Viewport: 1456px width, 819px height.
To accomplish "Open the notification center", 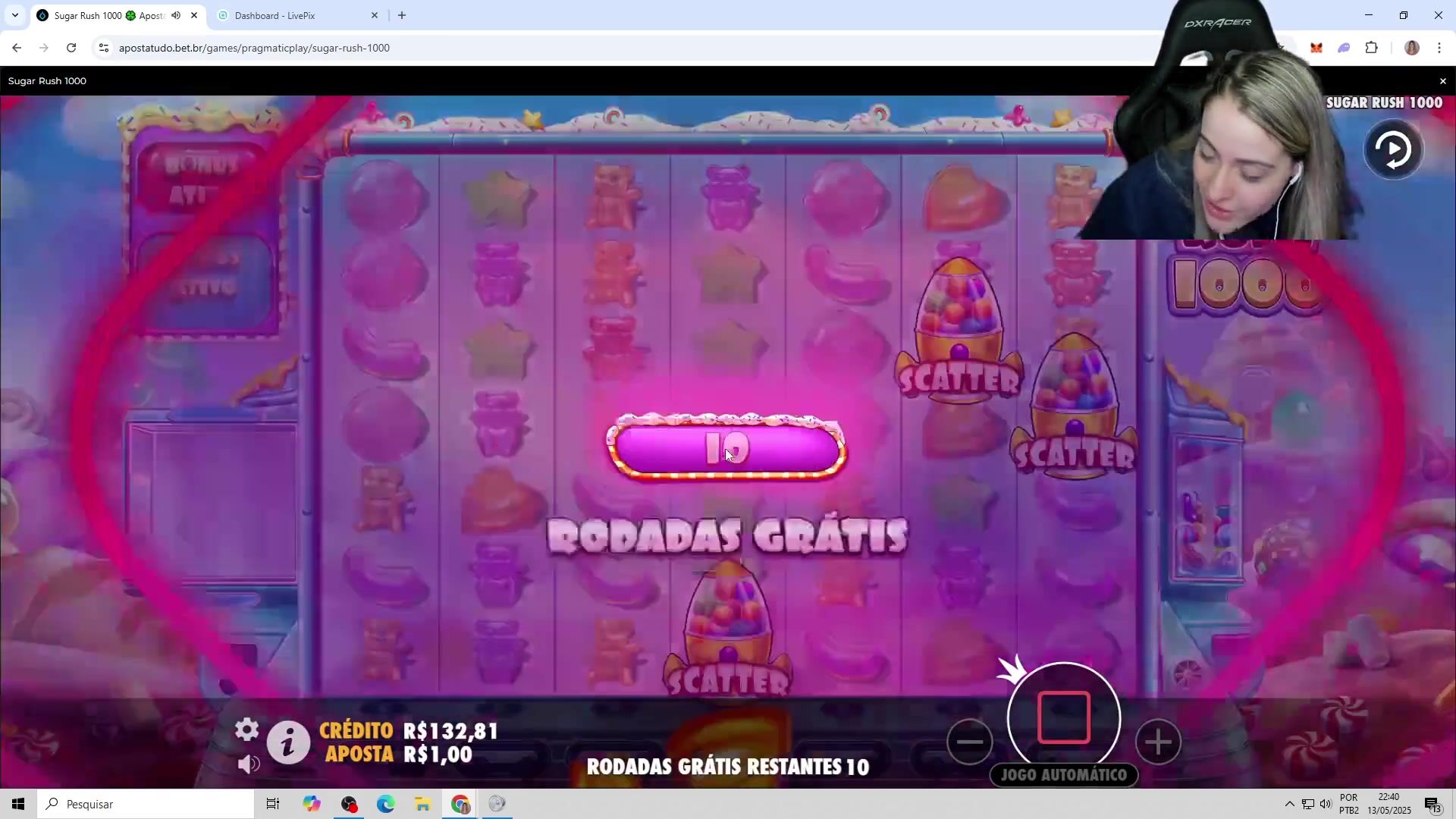I will pyautogui.click(x=1432, y=804).
